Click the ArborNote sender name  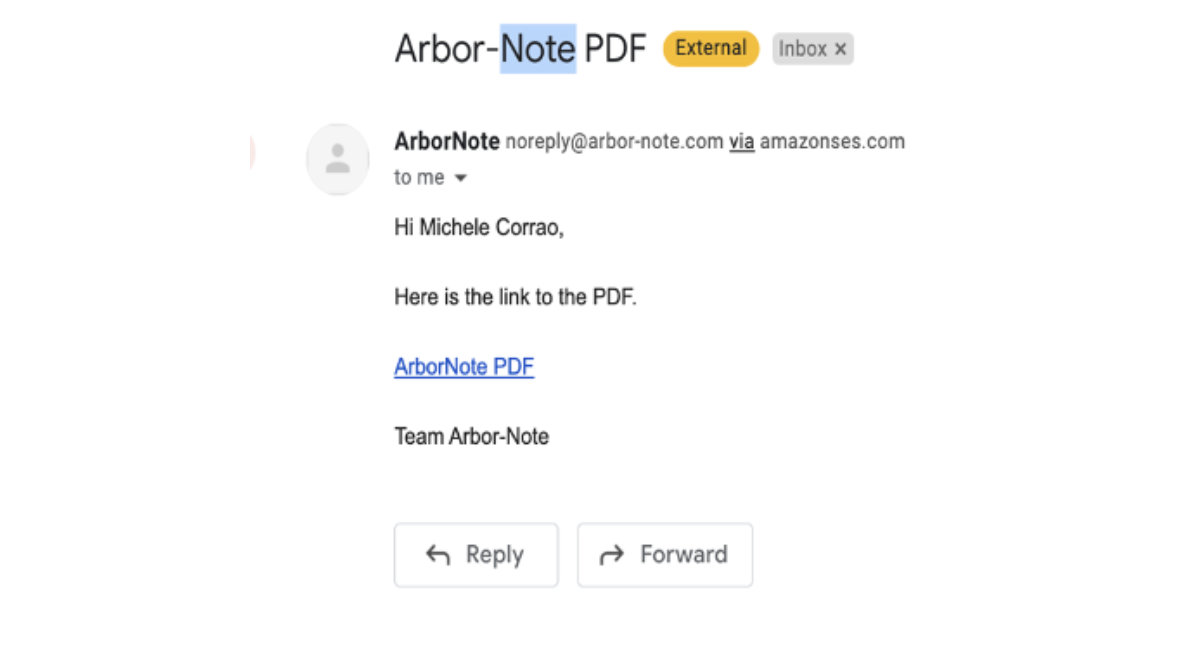[x=447, y=142]
